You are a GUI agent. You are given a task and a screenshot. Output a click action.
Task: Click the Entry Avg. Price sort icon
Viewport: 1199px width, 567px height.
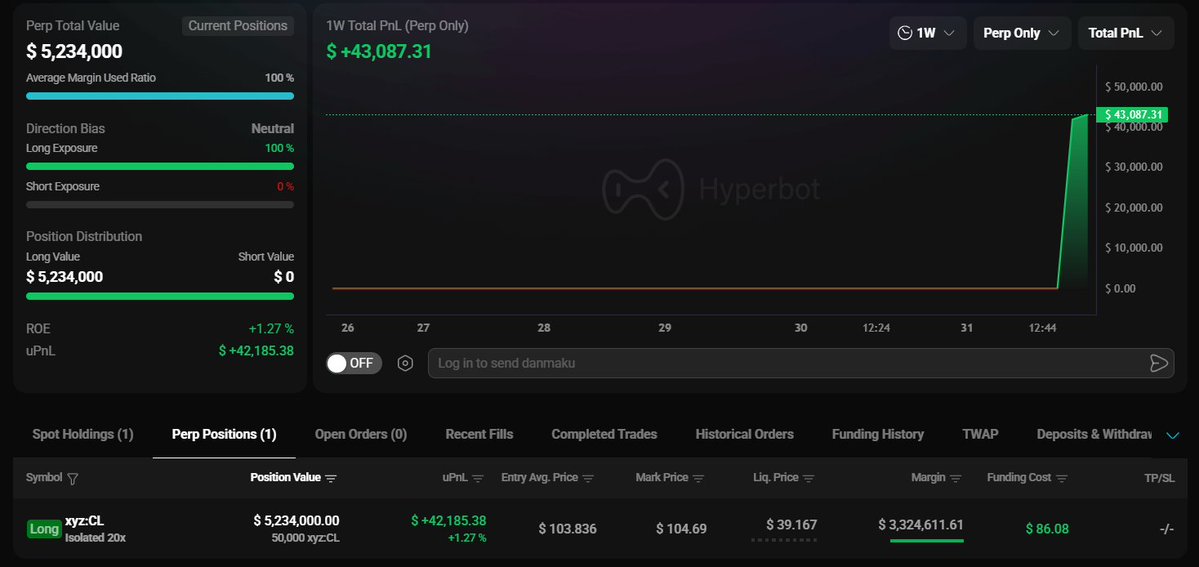(x=589, y=478)
